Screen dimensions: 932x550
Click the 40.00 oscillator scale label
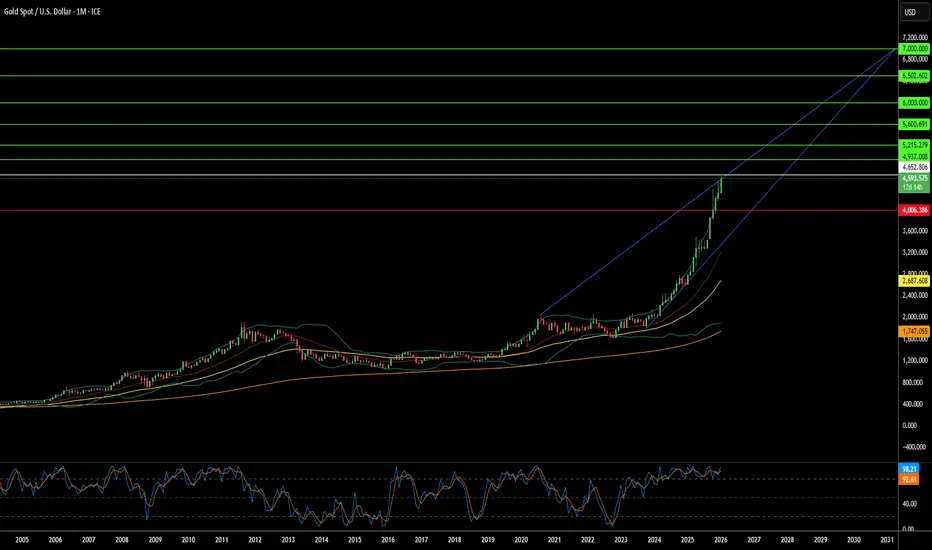909,504
